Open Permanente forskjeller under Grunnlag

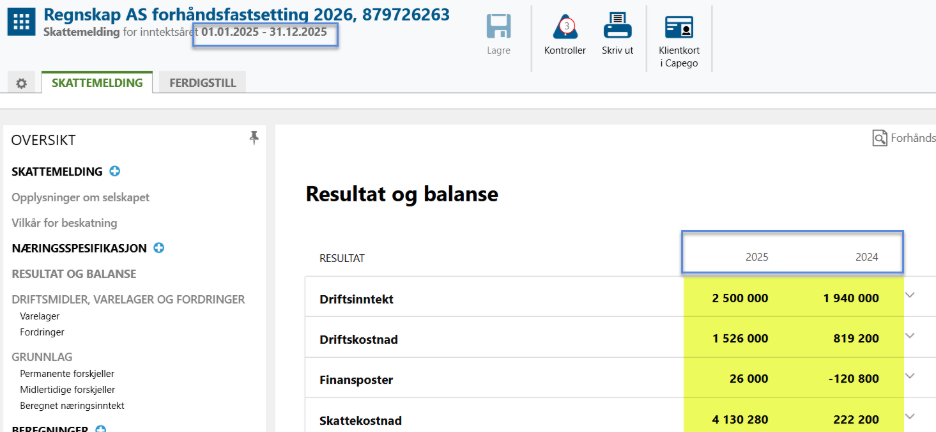point(65,373)
